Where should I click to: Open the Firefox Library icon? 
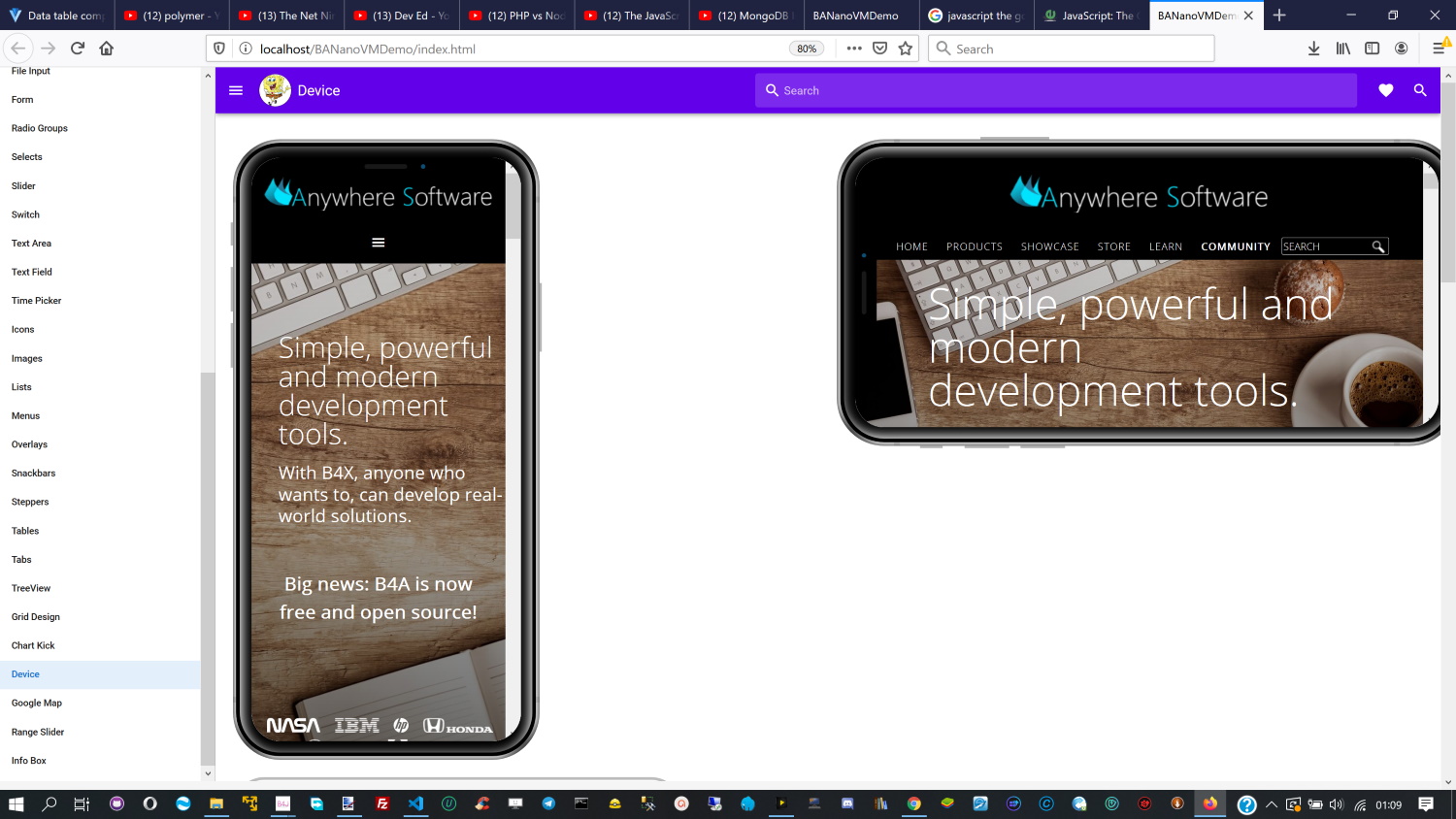coord(1343,49)
